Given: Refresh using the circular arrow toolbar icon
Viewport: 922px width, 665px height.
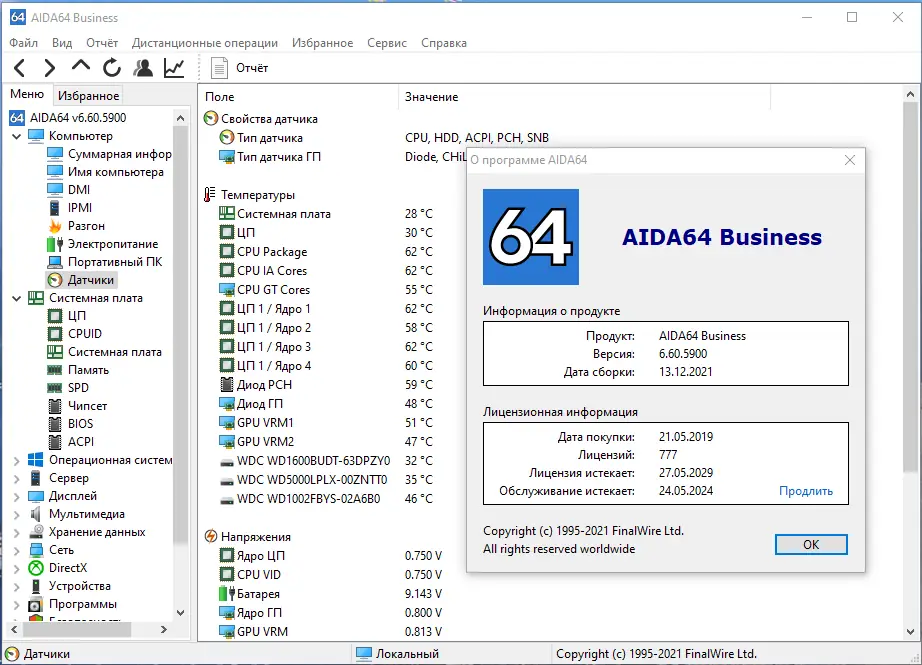Looking at the screenshot, I should click(112, 68).
